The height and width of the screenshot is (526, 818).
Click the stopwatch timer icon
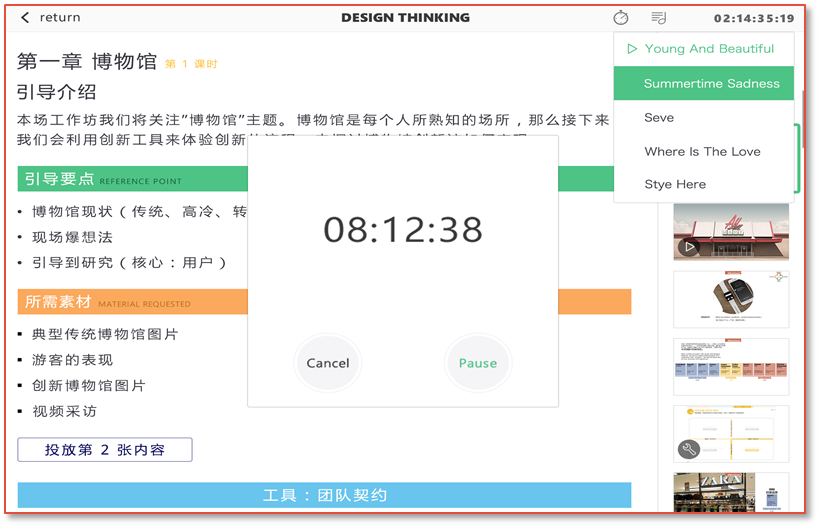pyautogui.click(x=621, y=18)
